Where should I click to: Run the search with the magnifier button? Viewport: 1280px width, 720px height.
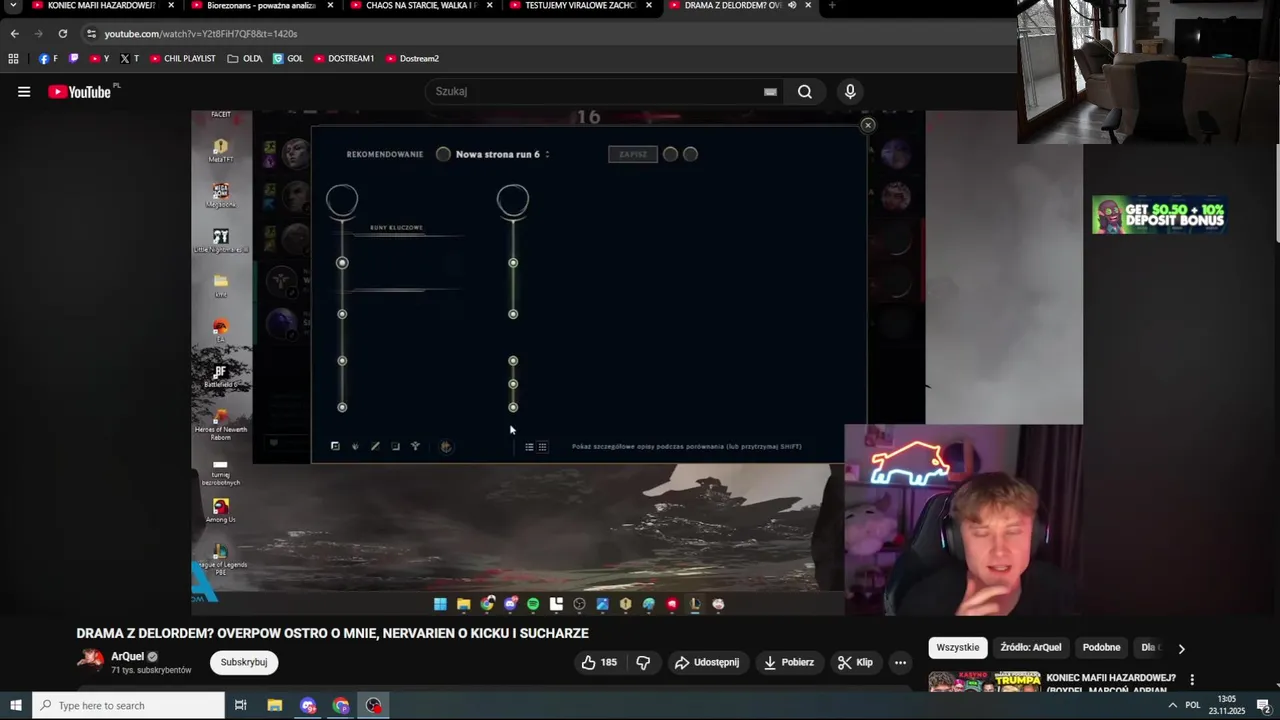(804, 91)
